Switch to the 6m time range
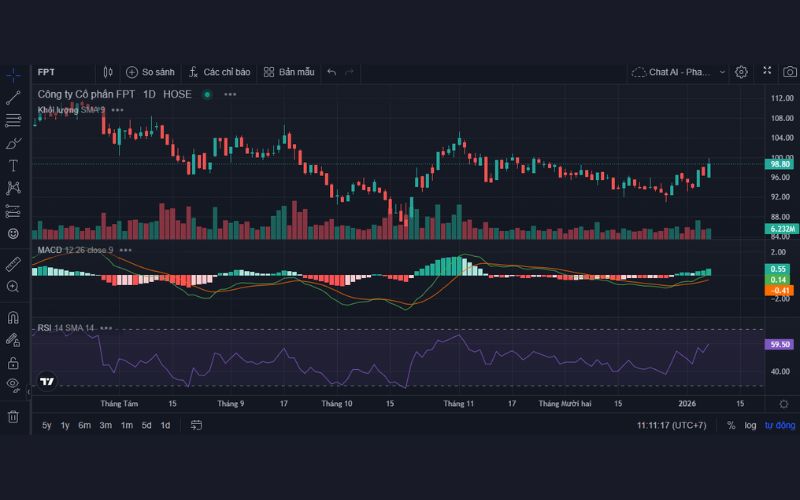Image resolution: width=800 pixels, height=500 pixels. (84, 425)
